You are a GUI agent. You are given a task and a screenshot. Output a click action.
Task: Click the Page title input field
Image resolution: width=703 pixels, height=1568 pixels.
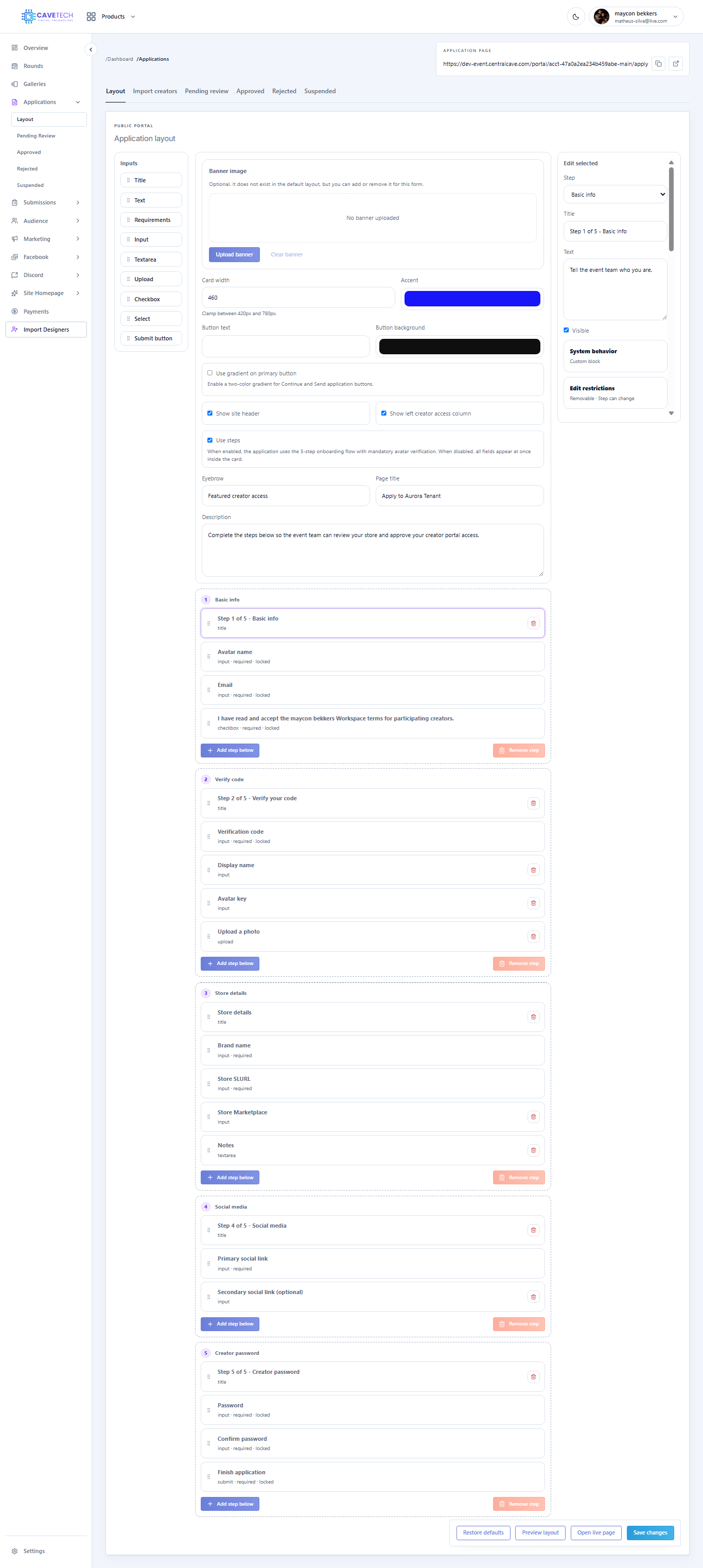click(x=460, y=495)
